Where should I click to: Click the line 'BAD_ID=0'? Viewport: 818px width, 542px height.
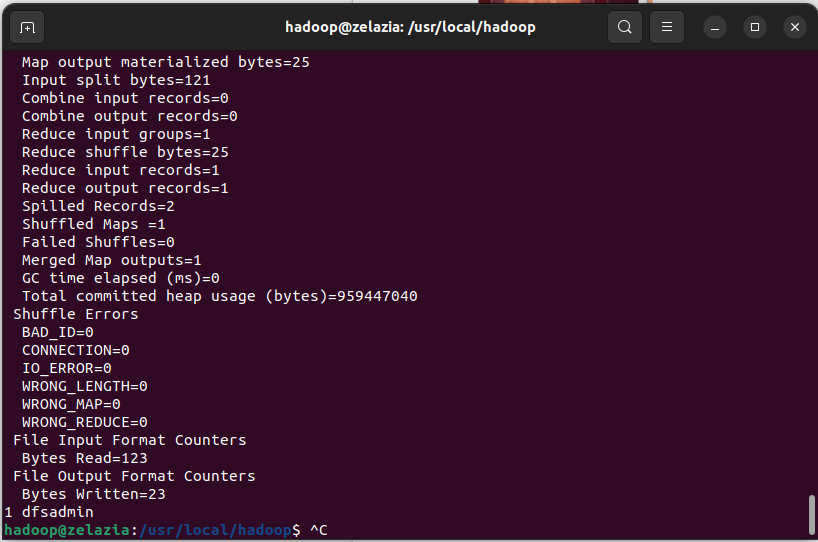coord(57,332)
